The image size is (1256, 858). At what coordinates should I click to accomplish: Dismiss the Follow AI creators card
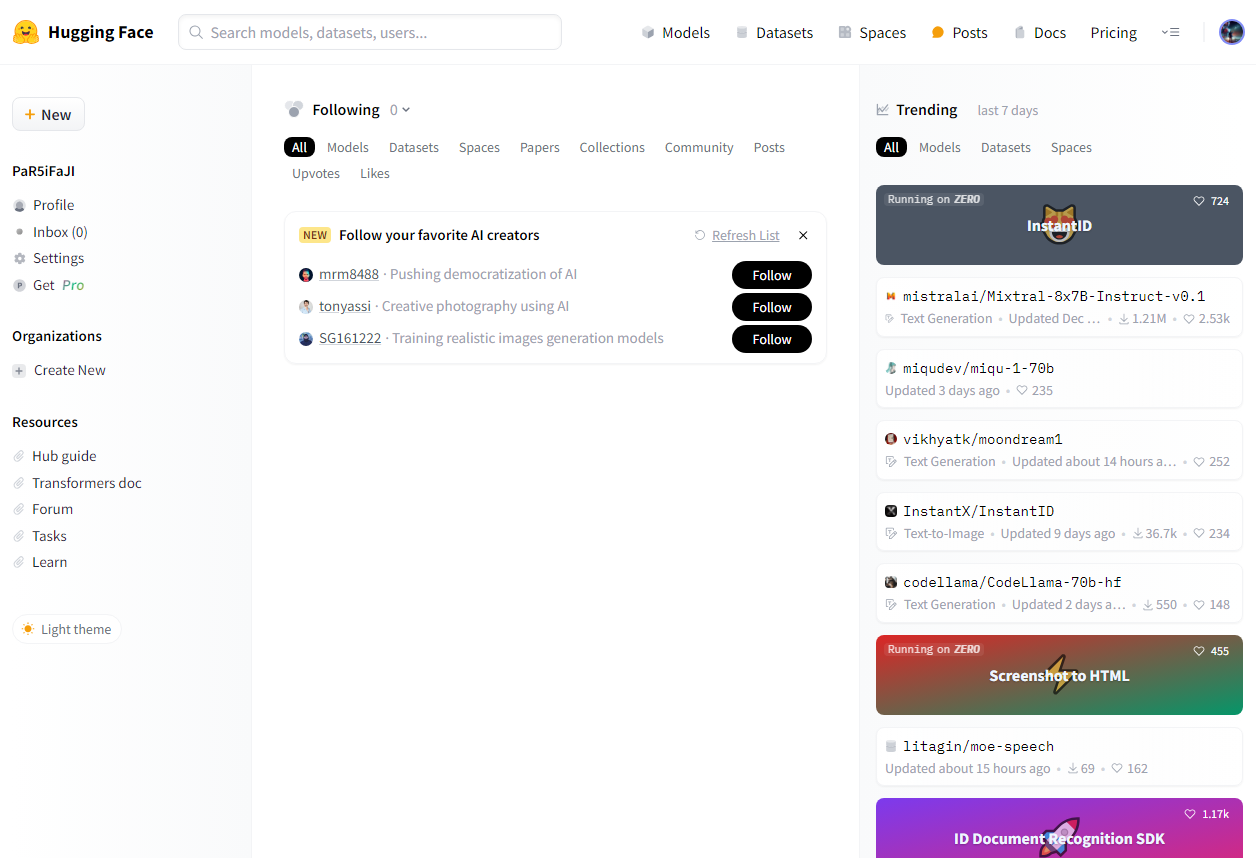pyautogui.click(x=803, y=235)
